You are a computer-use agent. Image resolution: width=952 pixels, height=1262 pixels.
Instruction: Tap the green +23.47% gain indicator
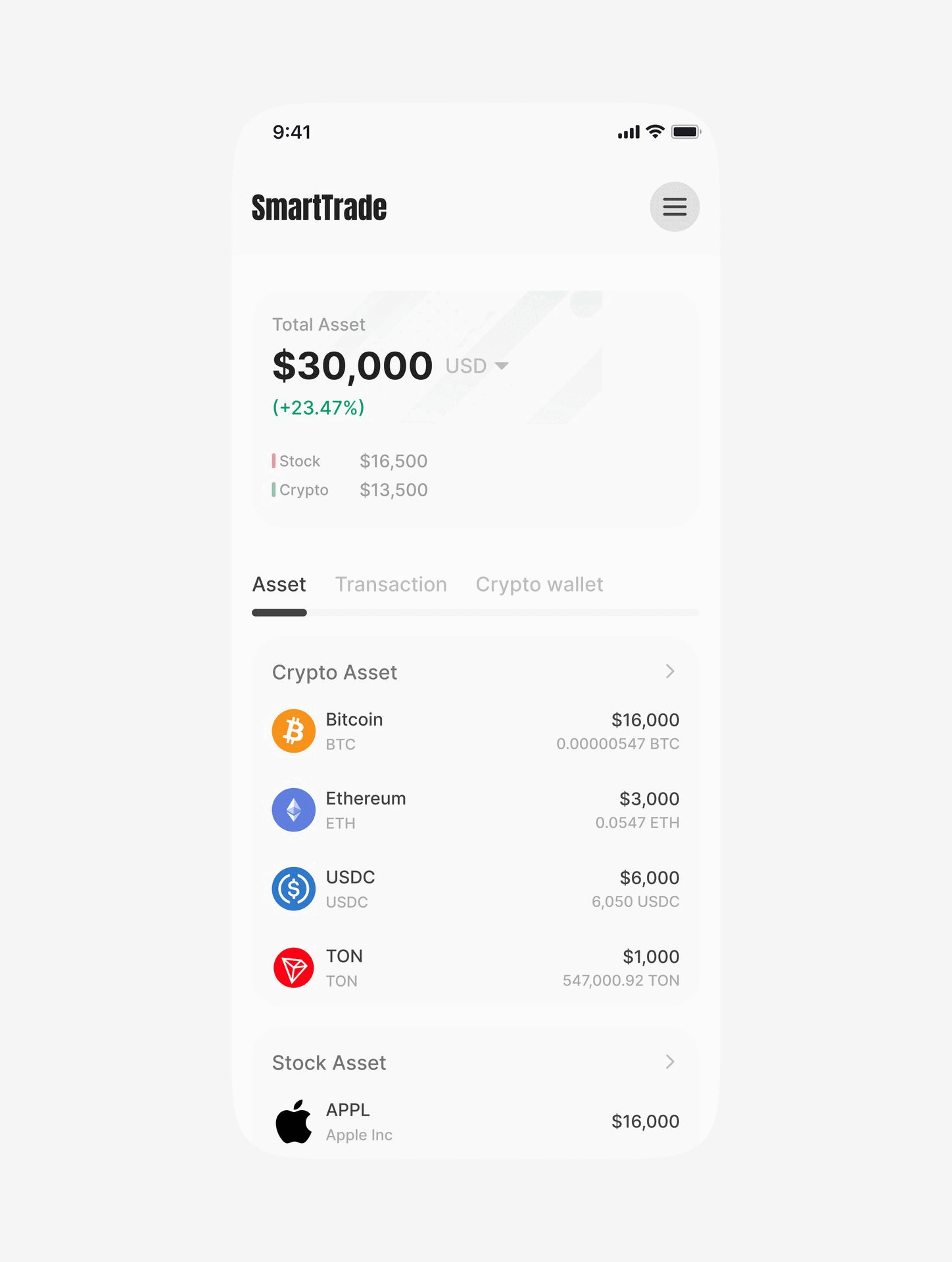[x=318, y=408]
